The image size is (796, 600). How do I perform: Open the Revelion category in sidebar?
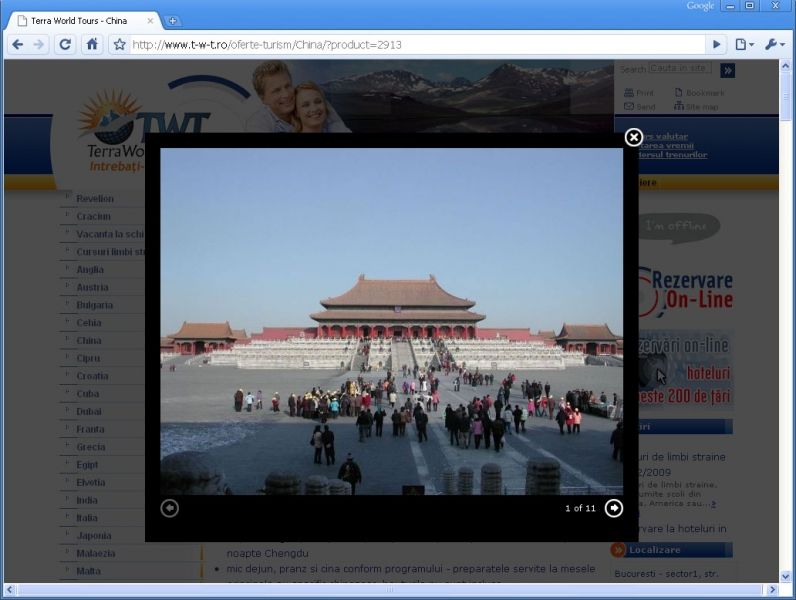click(x=95, y=199)
